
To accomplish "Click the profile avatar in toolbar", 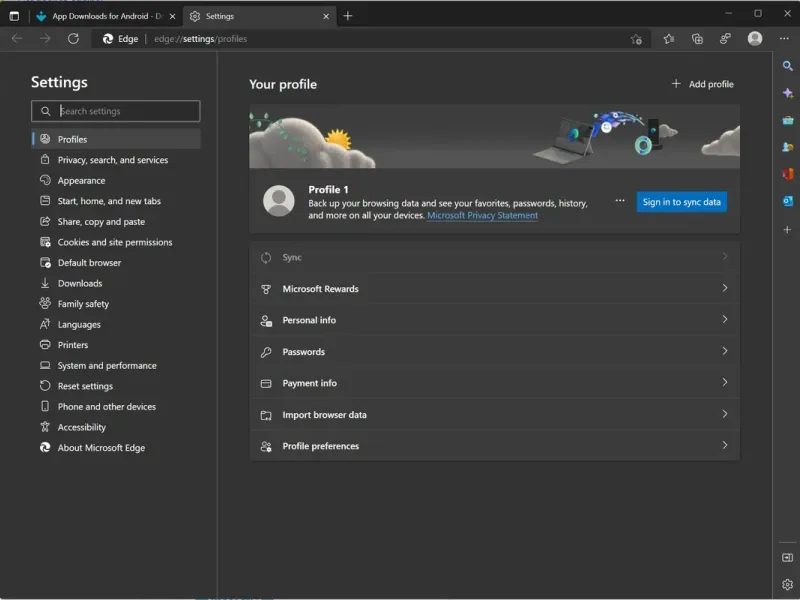I will 755,39.
